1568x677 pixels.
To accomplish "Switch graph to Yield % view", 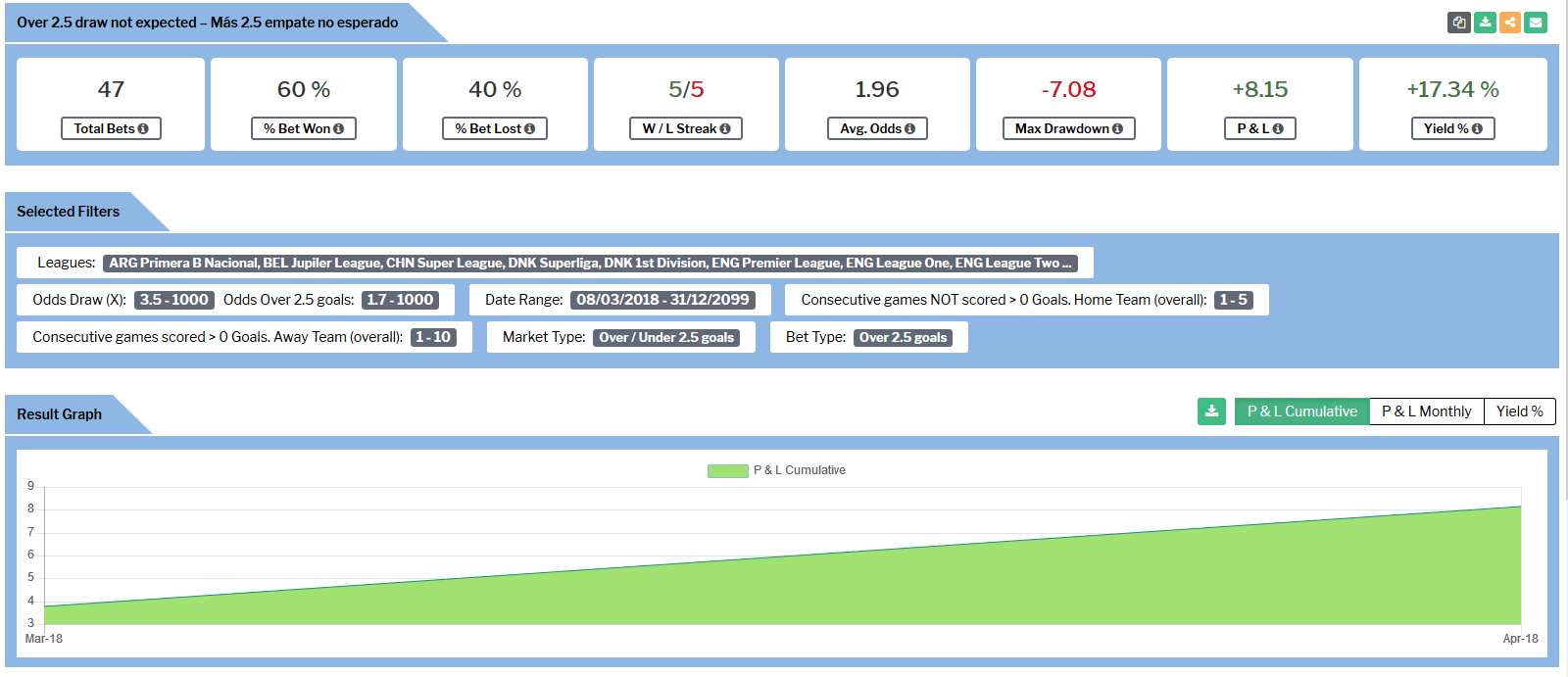I will tap(1519, 411).
